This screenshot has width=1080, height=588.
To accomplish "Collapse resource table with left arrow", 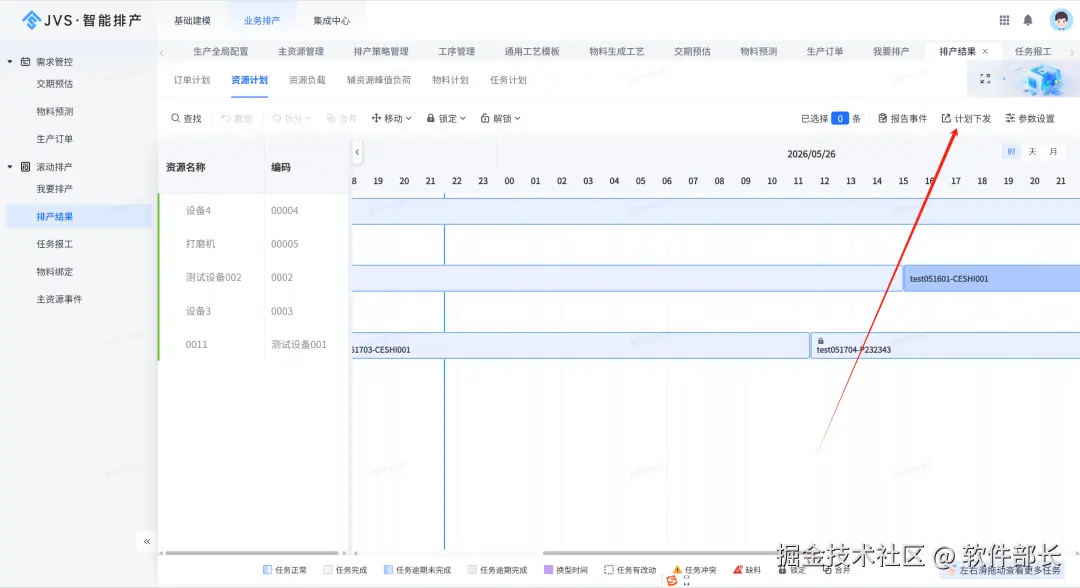I will [x=357, y=152].
